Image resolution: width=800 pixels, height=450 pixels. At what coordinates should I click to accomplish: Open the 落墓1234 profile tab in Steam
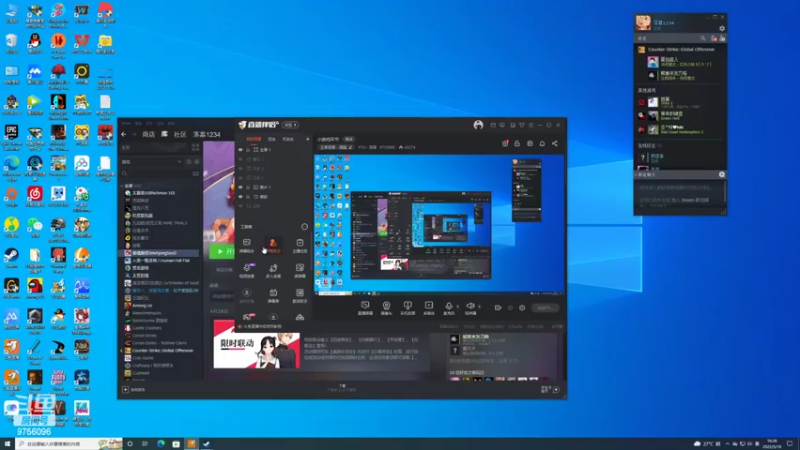[x=207, y=134]
